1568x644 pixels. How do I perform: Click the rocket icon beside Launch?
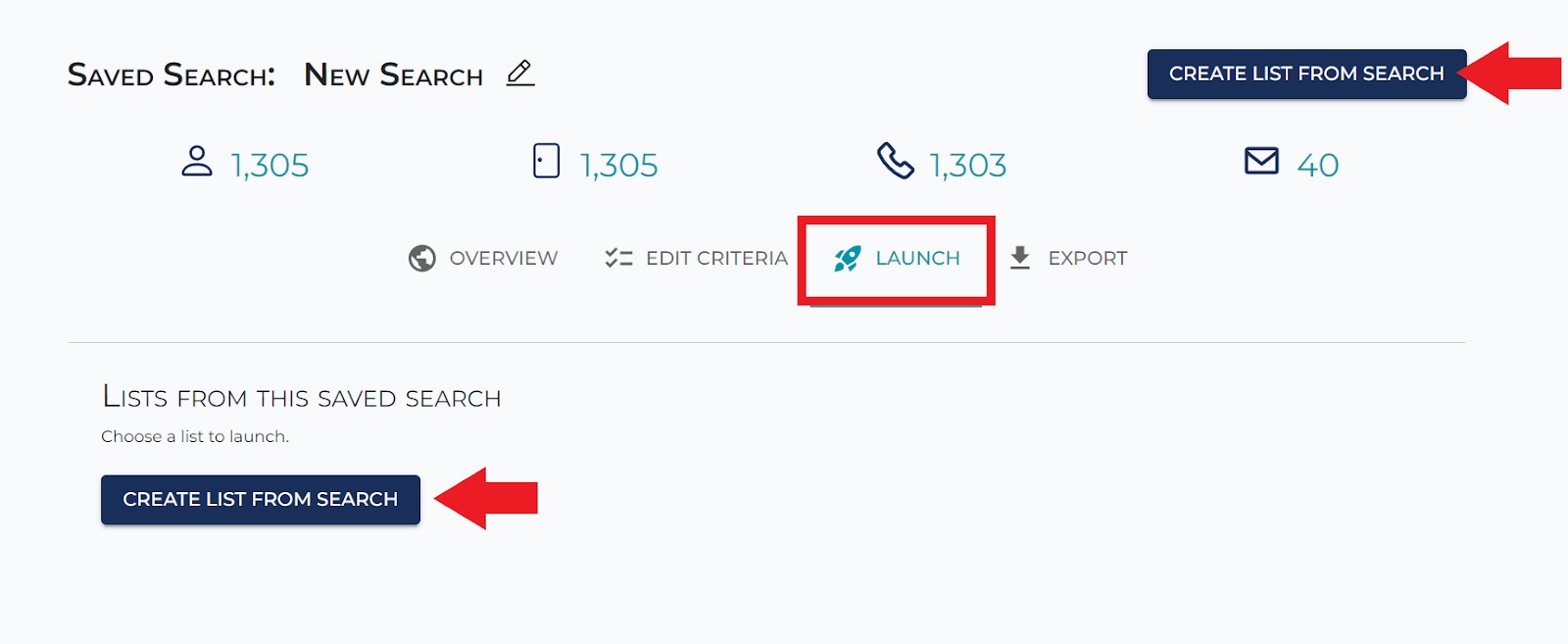tap(848, 258)
